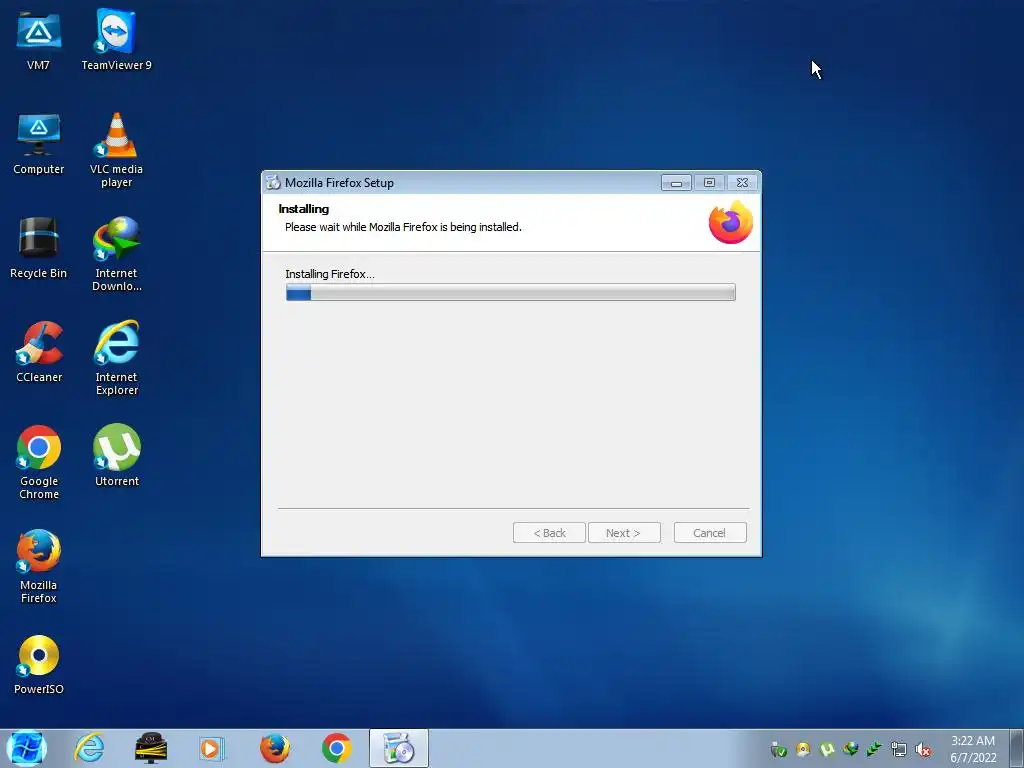This screenshot has width=1024, height=768.
Task: Select the Computer desktop icon
Action: point(39,144)
